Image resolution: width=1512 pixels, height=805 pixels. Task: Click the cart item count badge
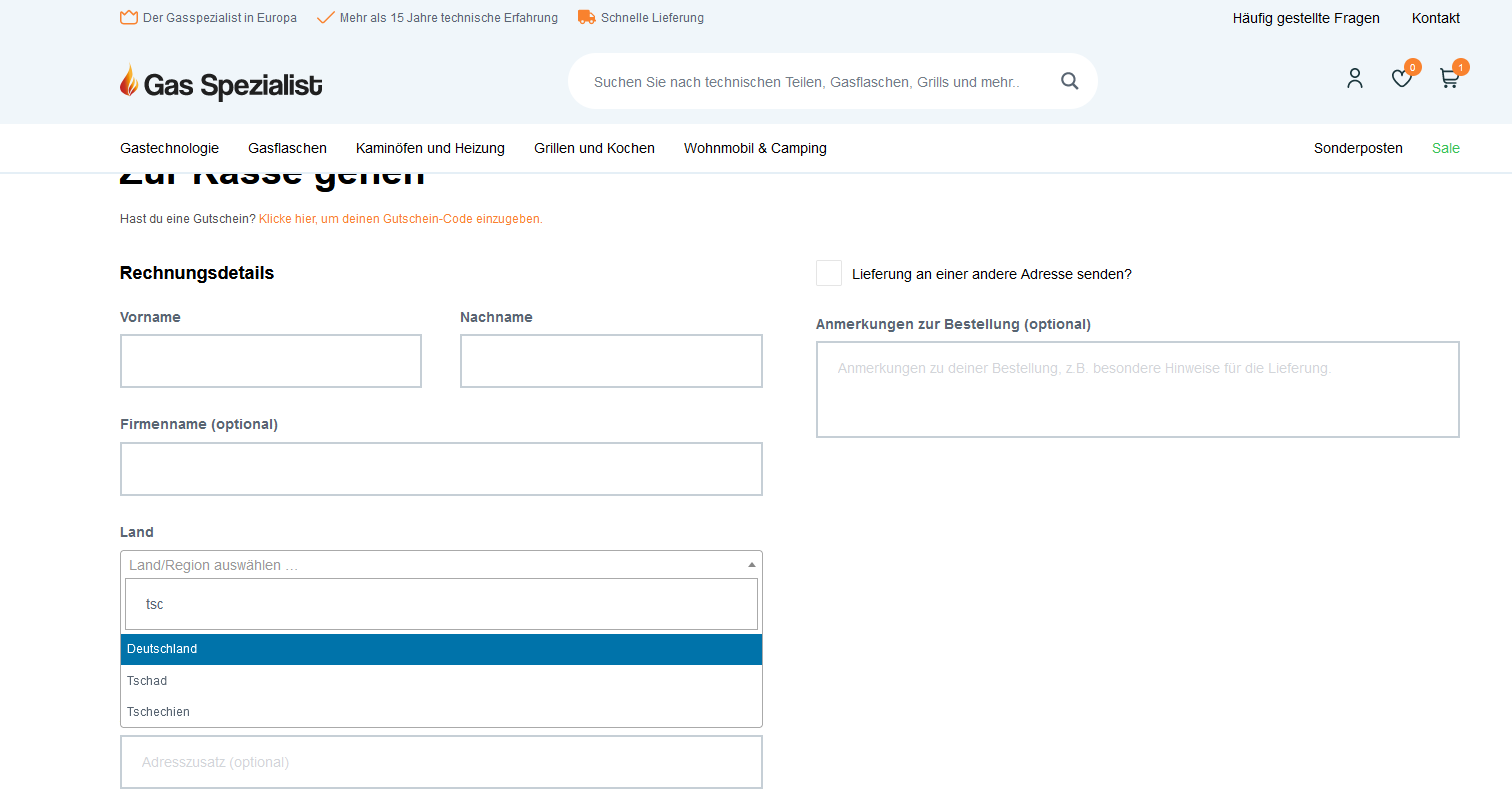click(1461, 67)
